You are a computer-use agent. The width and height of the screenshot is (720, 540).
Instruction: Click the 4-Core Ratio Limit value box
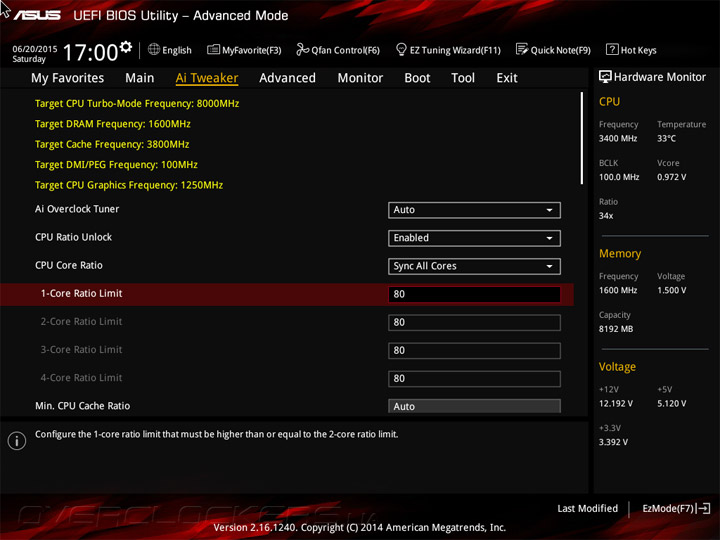[474, 378]
